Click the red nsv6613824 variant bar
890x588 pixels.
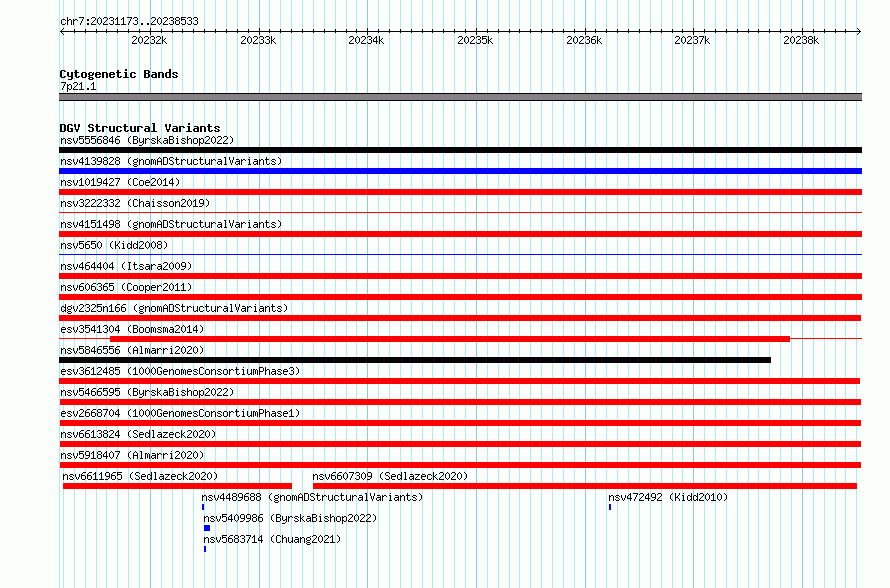click(460, 444)
